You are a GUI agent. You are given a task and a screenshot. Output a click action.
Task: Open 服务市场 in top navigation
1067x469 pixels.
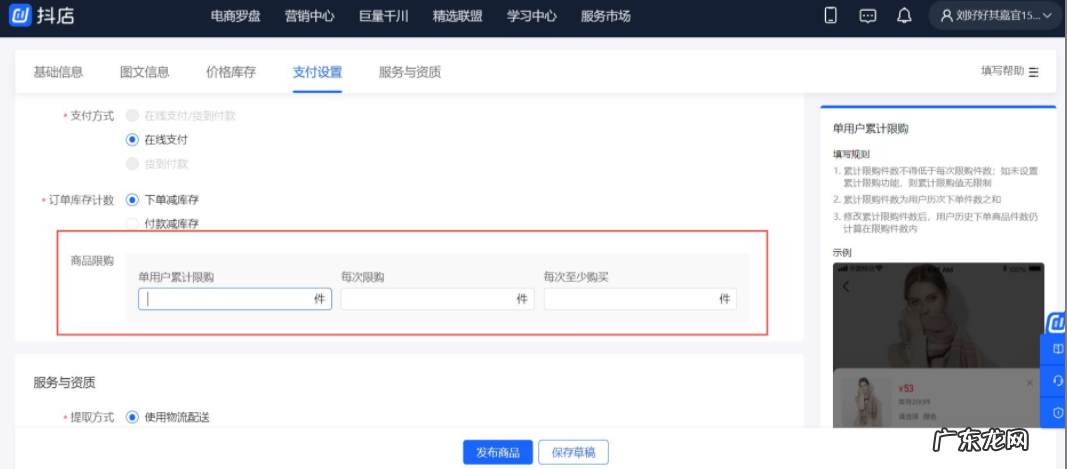tap(606, 16)
